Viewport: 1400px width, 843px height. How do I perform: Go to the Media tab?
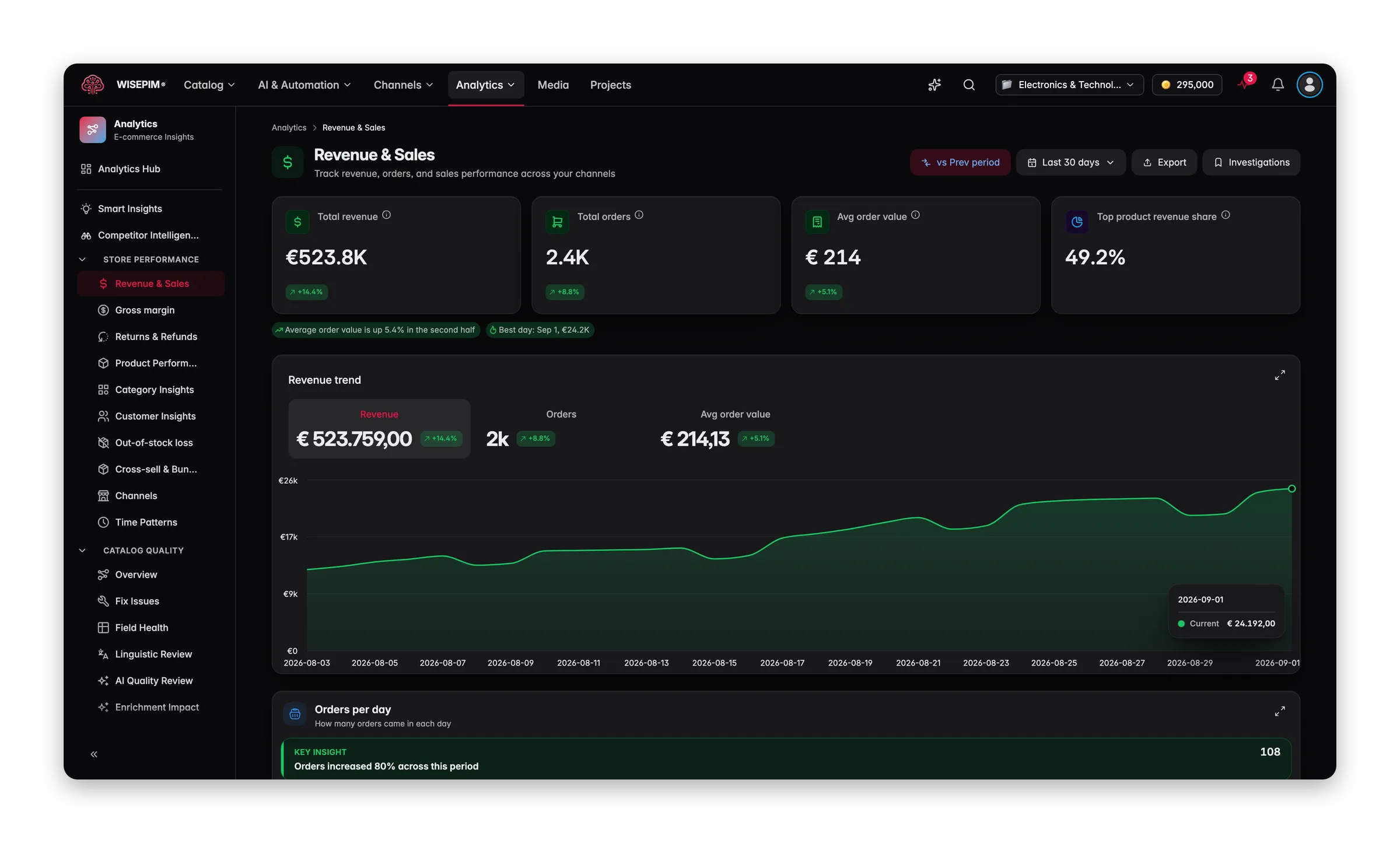(553, 85)
